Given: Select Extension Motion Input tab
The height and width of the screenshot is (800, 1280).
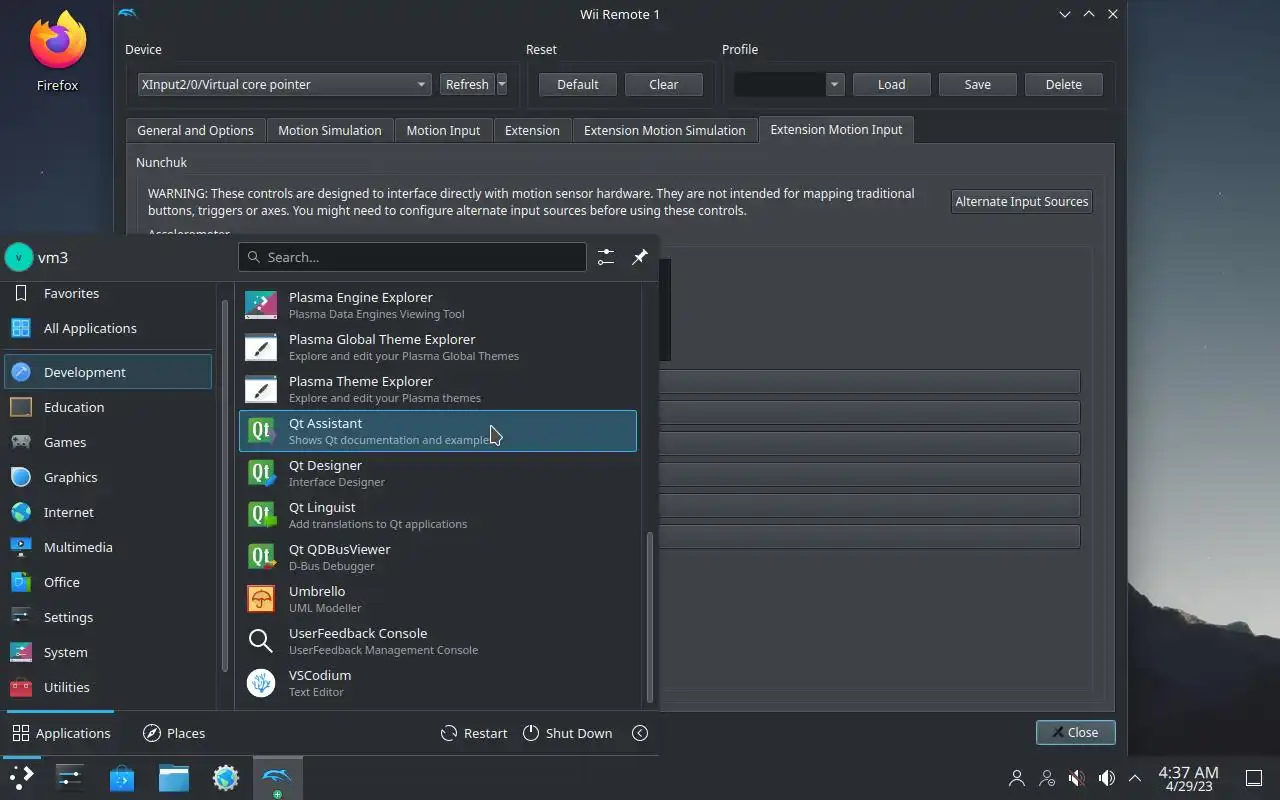Looking at the screenshot, I should [836, 129].
